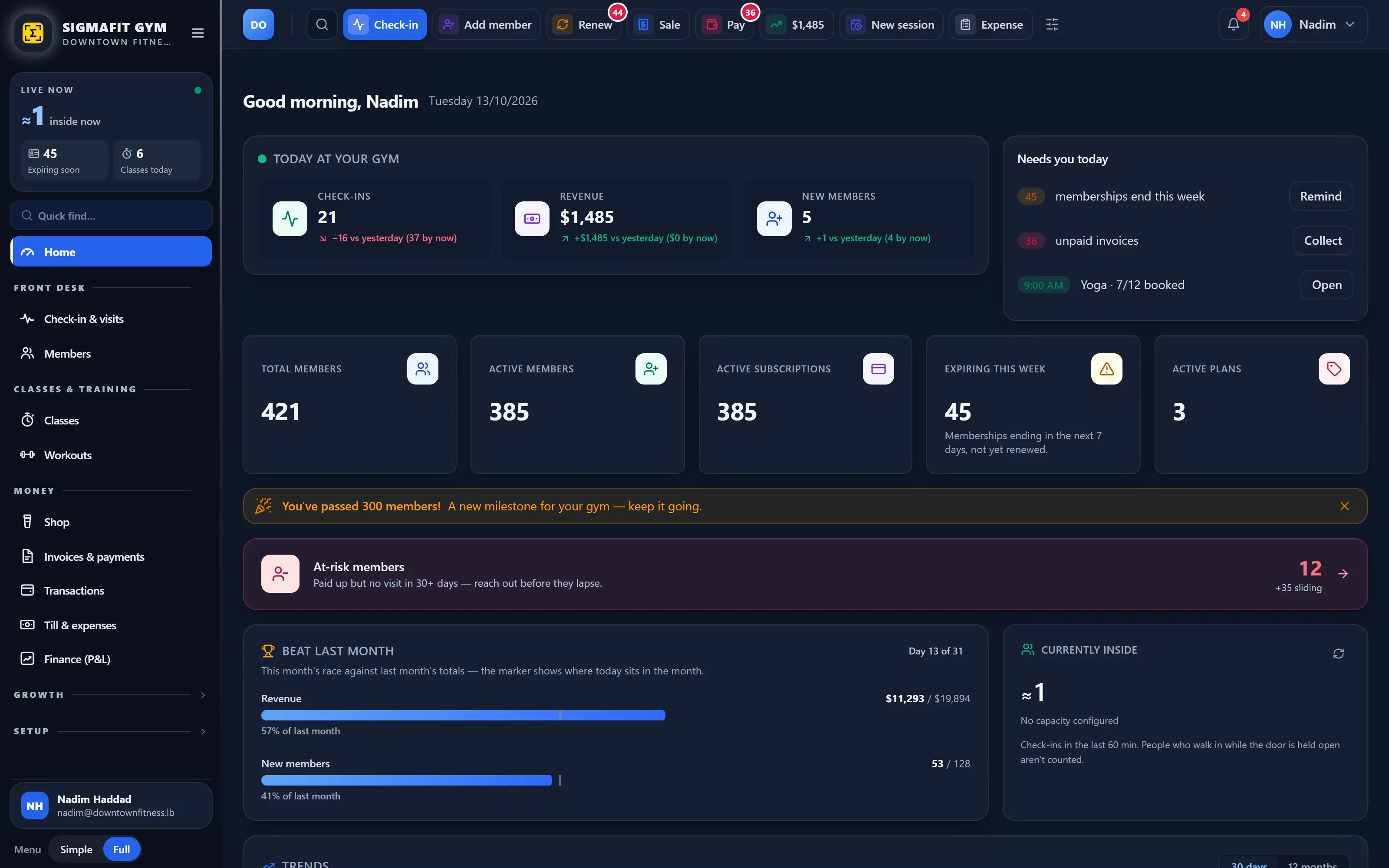Click the Check-in toolbar button
1389x868 pixels.
click(x=385, y=24)
